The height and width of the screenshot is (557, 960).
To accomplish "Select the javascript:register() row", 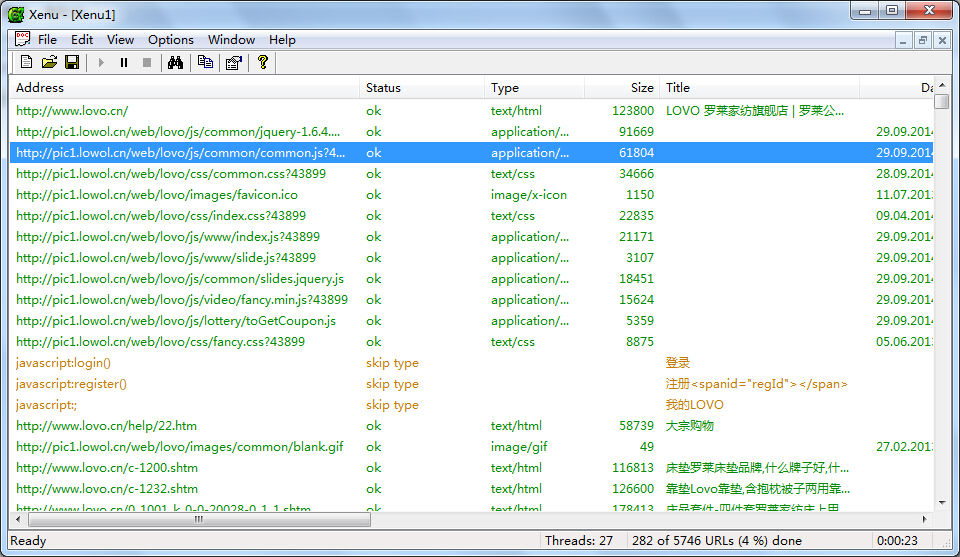I will click(471, 384).
